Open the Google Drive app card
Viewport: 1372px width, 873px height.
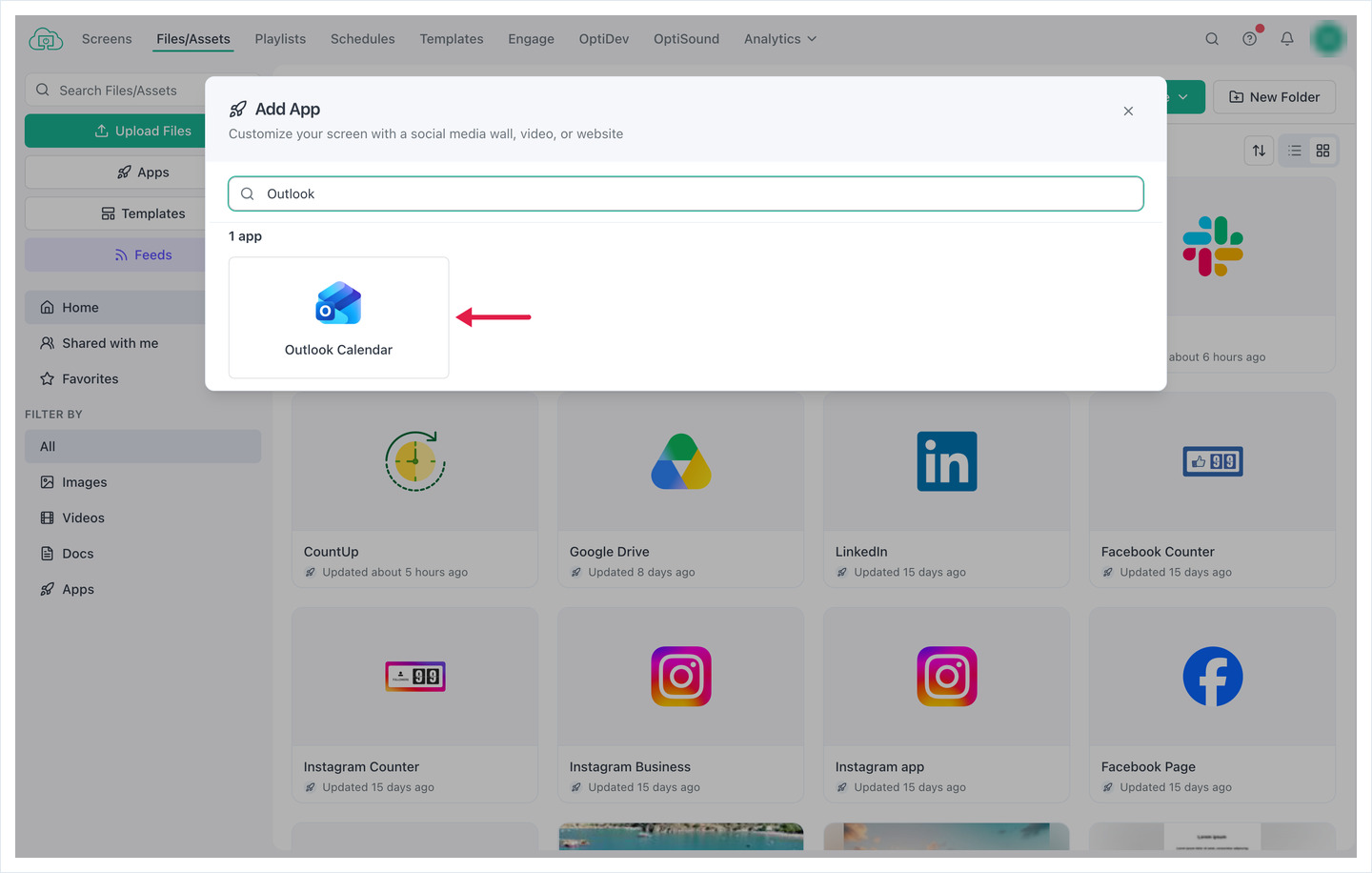680,490
